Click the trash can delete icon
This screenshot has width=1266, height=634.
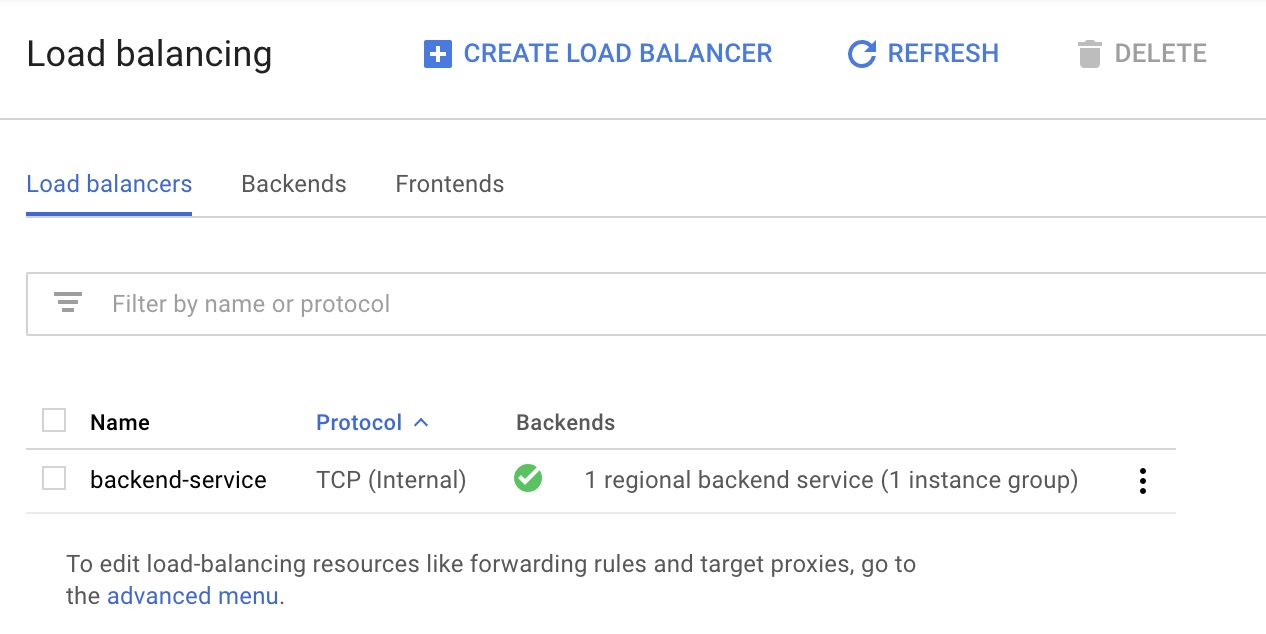(1089, 54)
